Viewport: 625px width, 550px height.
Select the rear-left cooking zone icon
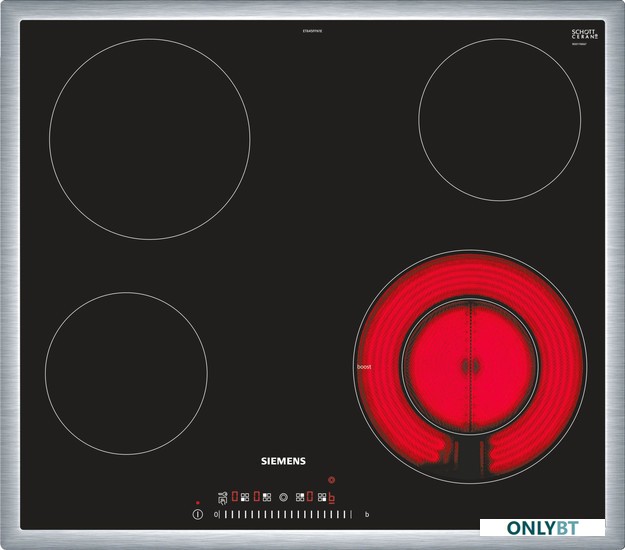pos(267,497)
